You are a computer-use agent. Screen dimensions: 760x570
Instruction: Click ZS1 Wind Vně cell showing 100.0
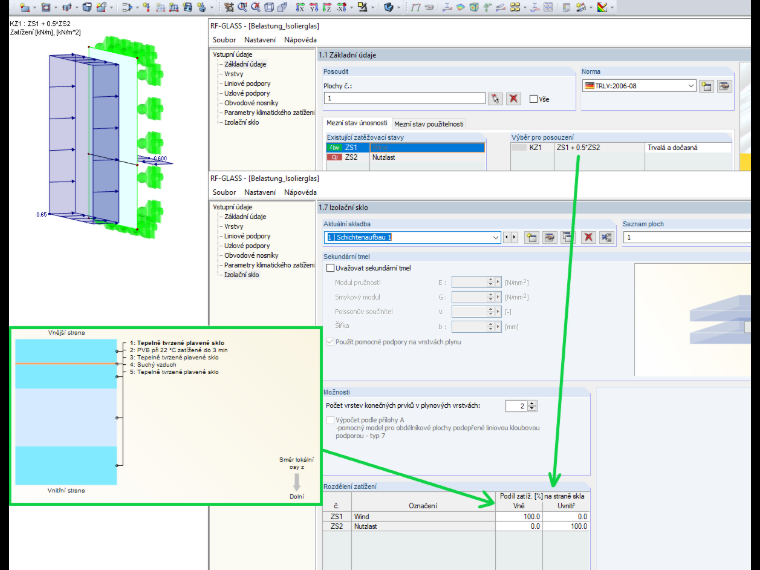pyautogui.click(x=519, y=517)
